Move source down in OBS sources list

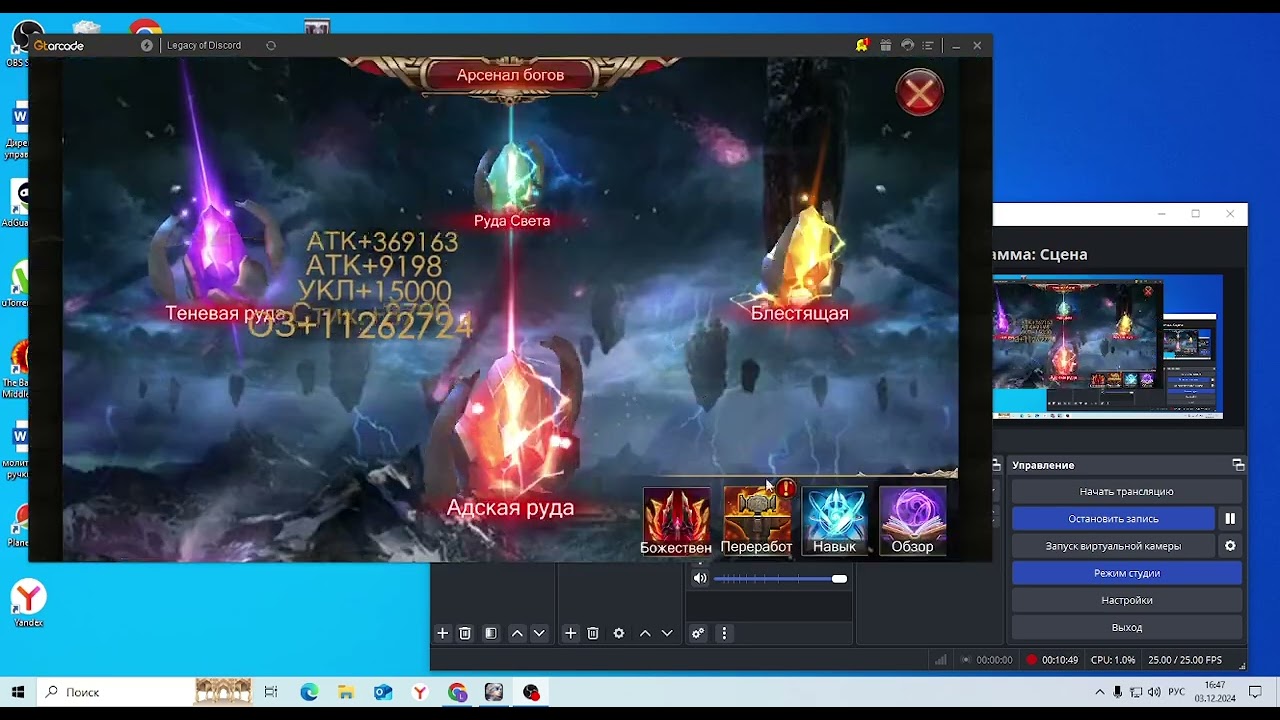click(x=667, y=633)
